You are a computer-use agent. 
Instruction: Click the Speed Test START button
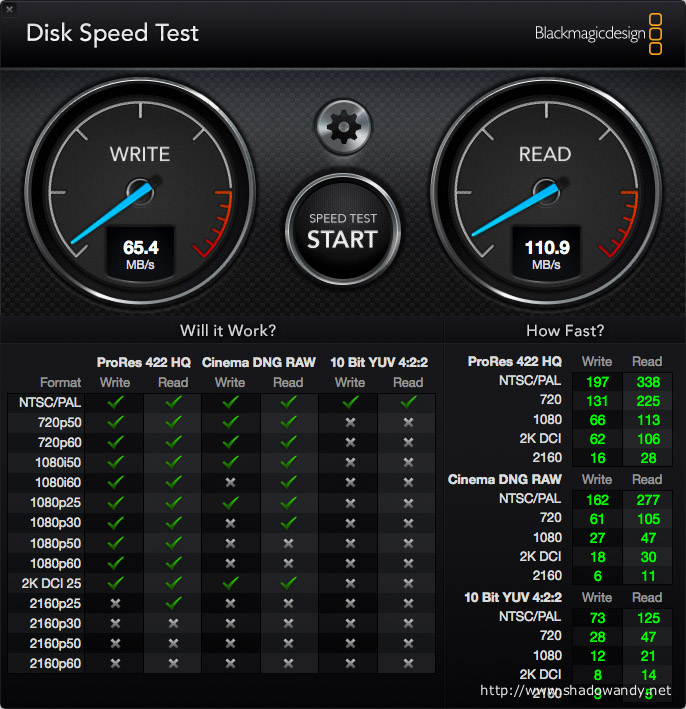point(343,230)
